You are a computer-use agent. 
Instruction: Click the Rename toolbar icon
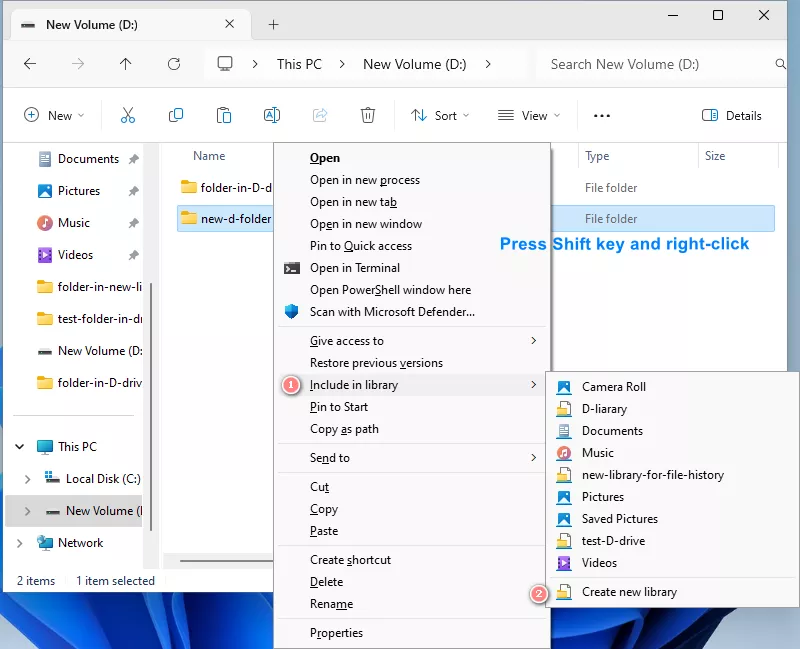[271, 115]
